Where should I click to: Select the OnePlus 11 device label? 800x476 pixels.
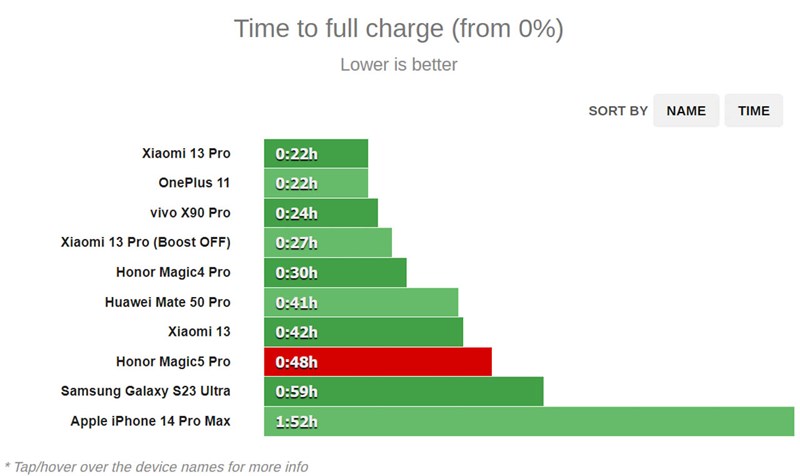194,183
